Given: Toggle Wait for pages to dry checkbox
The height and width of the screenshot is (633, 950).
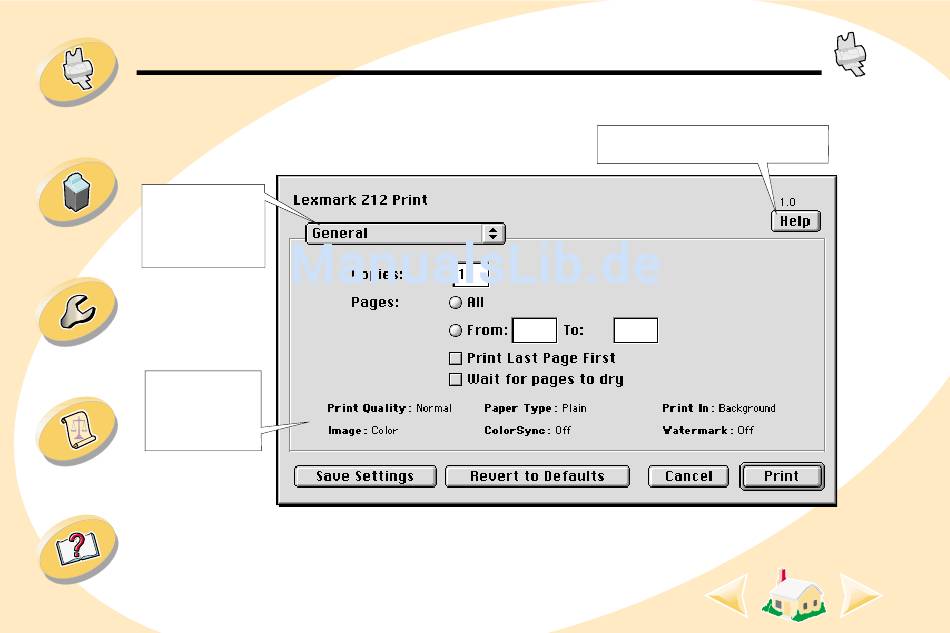Looking at the screenshot, I should tap(455, 380).
